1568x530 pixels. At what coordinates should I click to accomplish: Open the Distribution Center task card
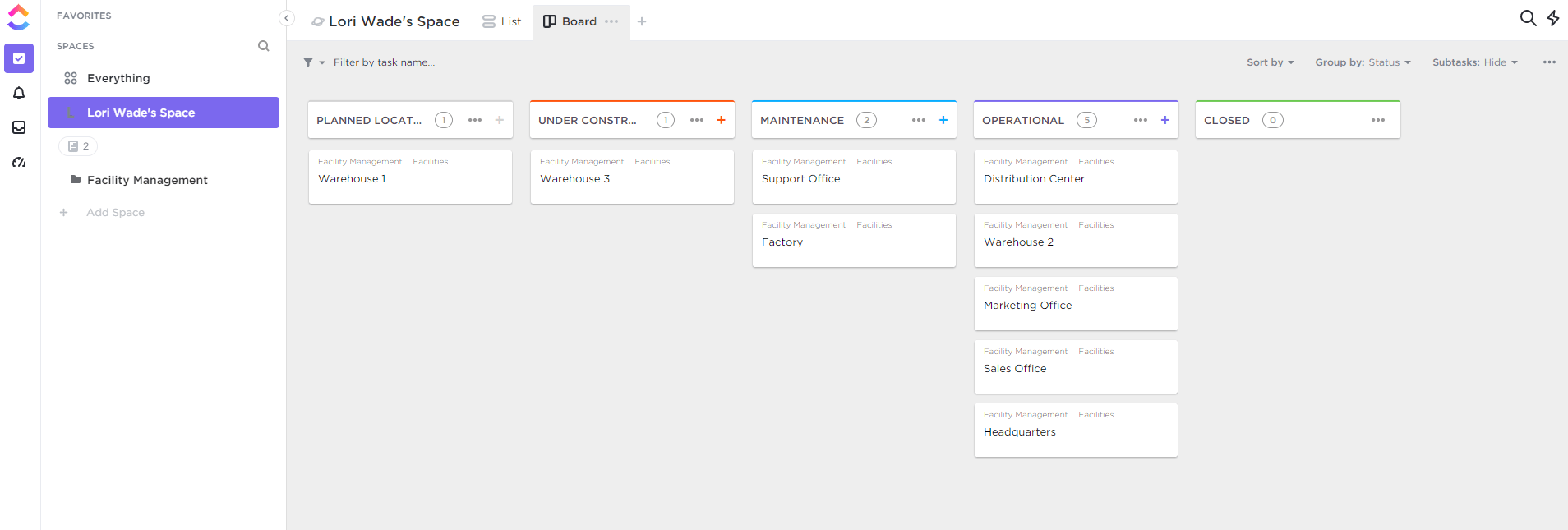point(1075,177)
